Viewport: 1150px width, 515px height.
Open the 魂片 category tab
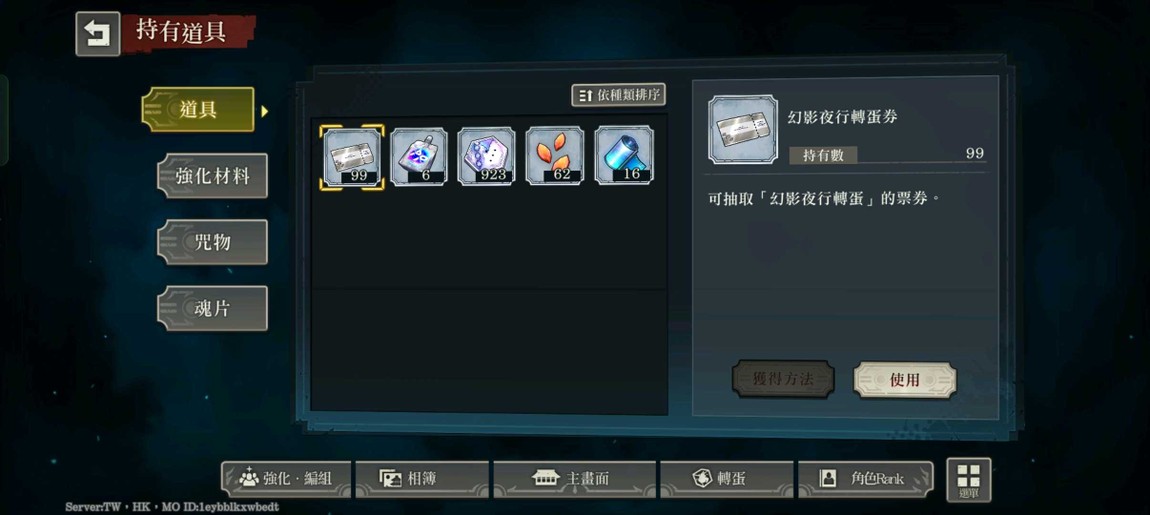[213, 308]
